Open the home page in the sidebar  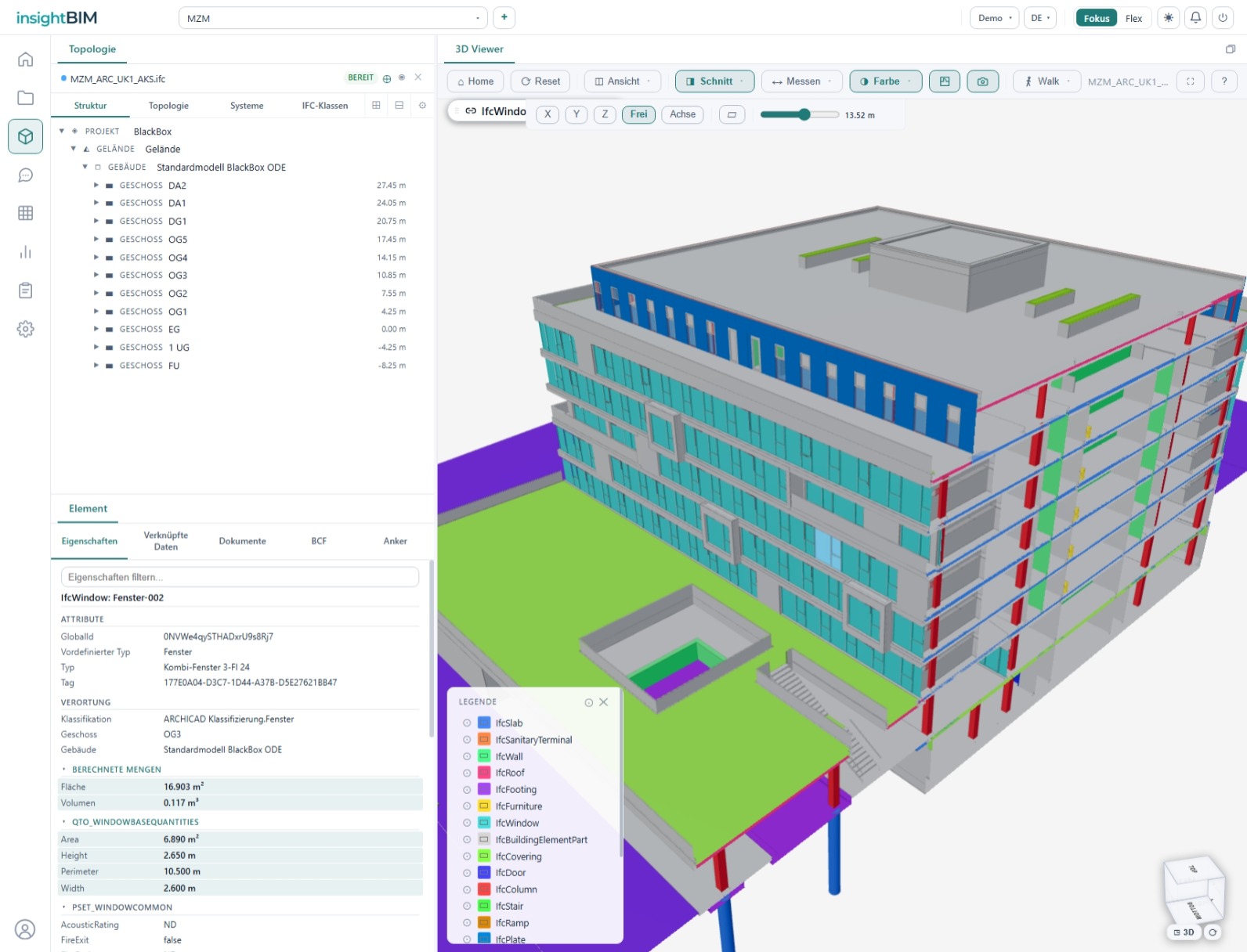pos(26,59)
